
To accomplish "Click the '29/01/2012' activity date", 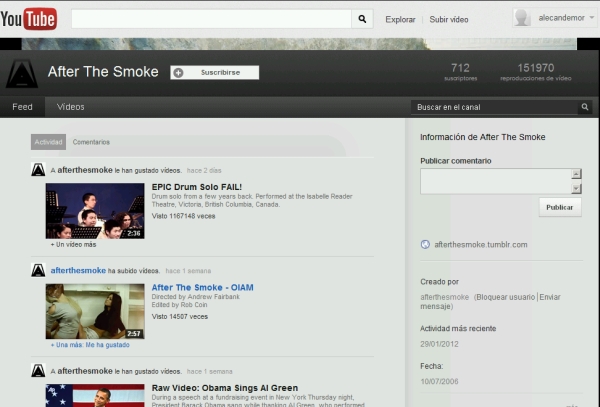I will click(x=439, y=344).
